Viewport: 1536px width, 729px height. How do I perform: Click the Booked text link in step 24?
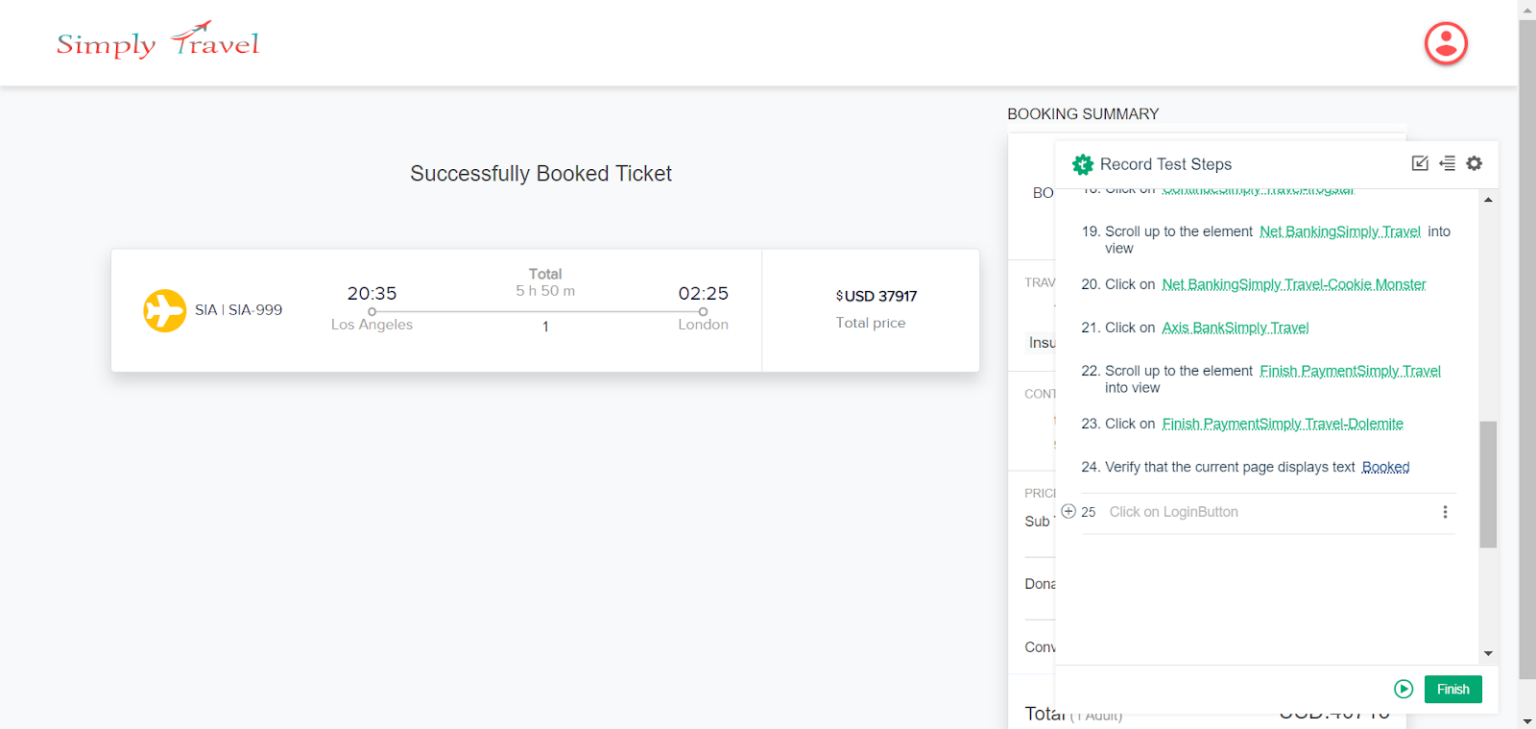[x=1386, y=467]
